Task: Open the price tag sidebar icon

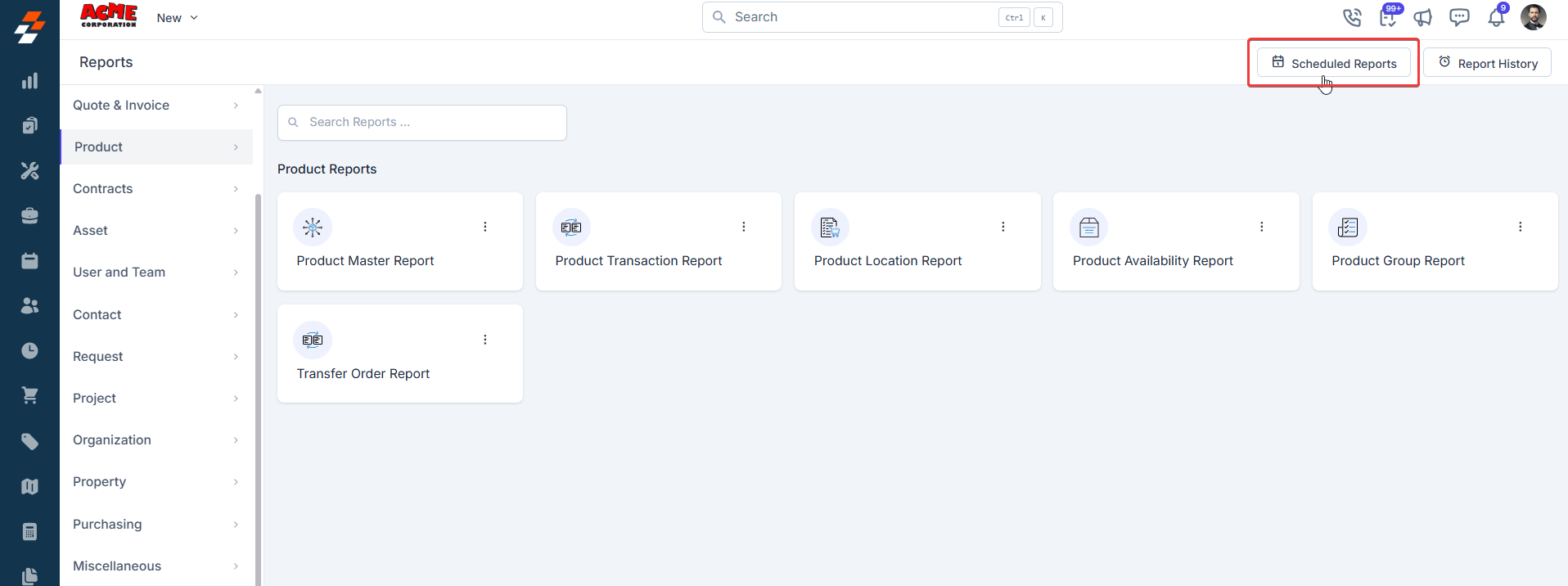Action: (x=29, y=441)
